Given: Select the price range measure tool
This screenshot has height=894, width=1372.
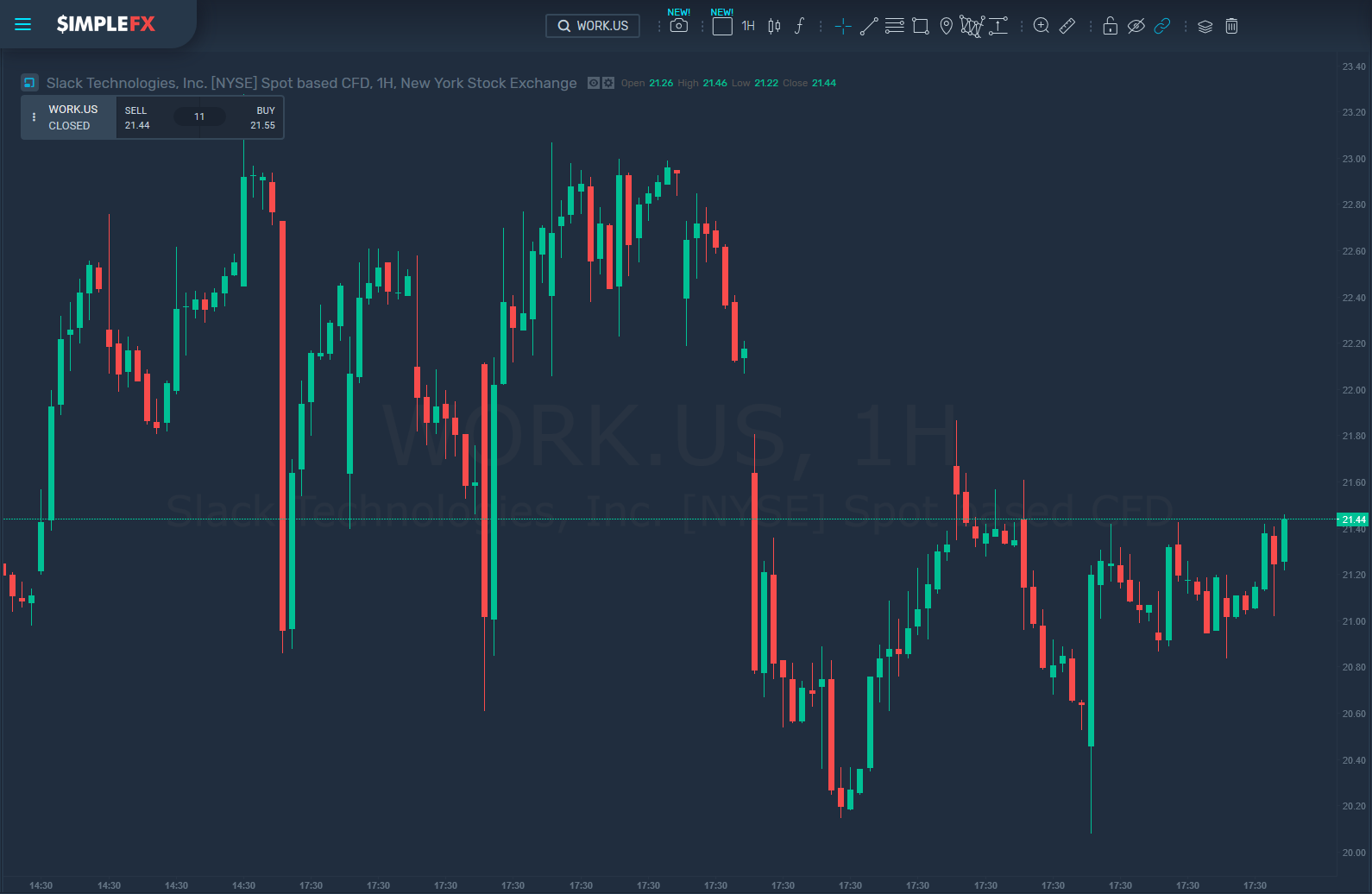Looking at the screenshot, I should [x=998, y=26].
